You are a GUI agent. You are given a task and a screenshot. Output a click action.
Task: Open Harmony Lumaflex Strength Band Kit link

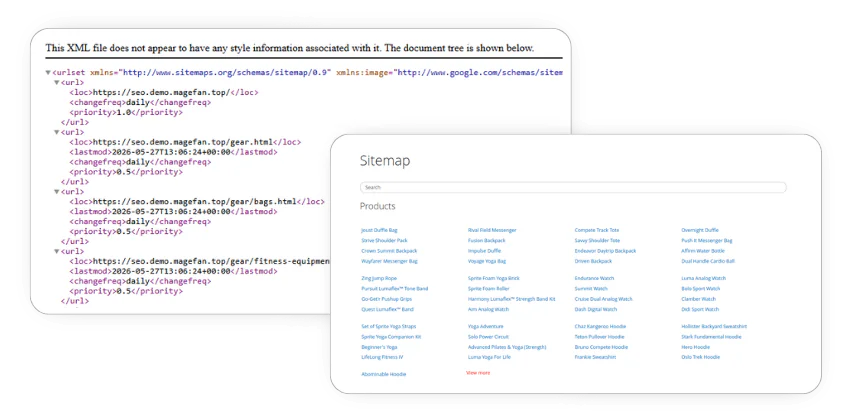click(512, 299)
